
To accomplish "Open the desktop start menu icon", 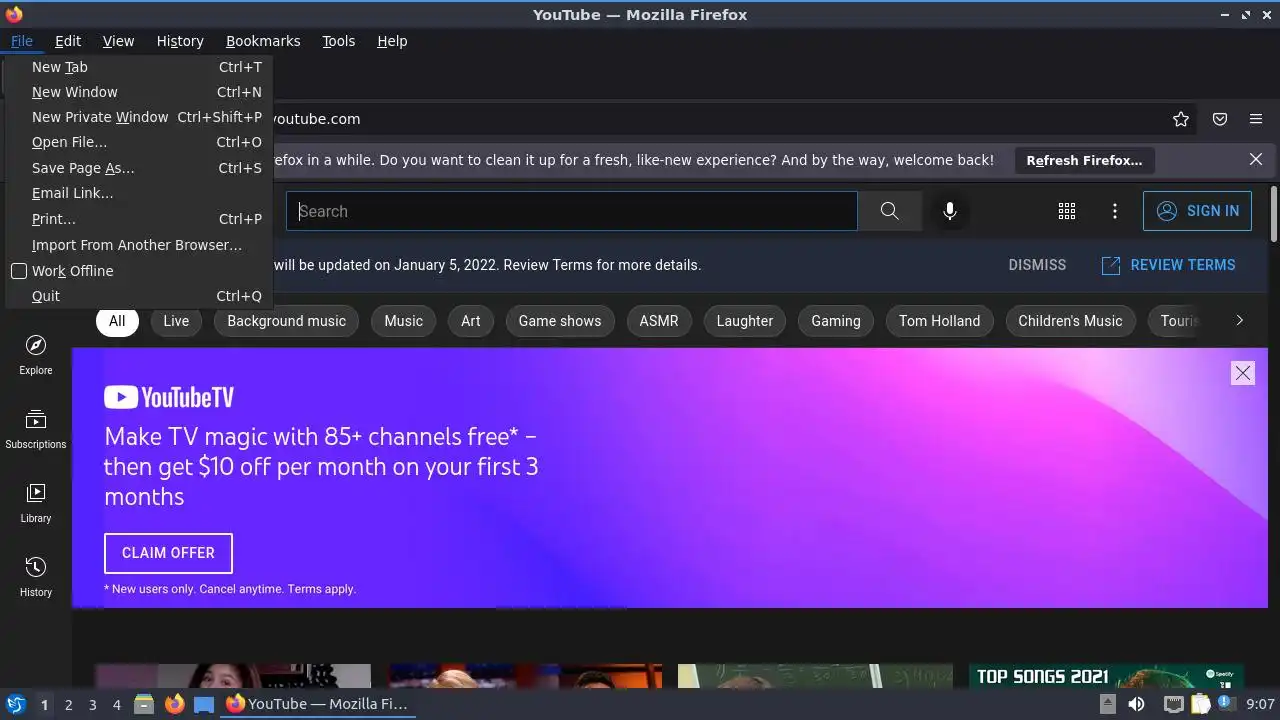I will click(16, 704).
